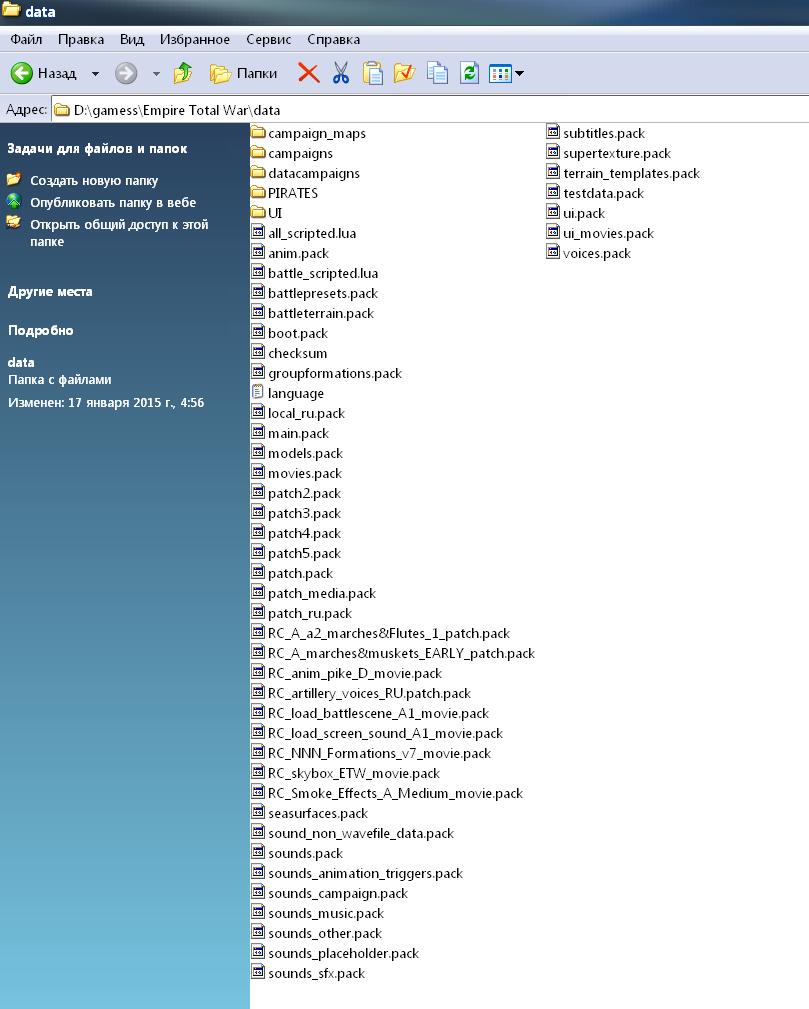This screenshot has width=809, height=1009.
Task: Select all_scripted.lua file icon
Action: [x=258, y=232]
